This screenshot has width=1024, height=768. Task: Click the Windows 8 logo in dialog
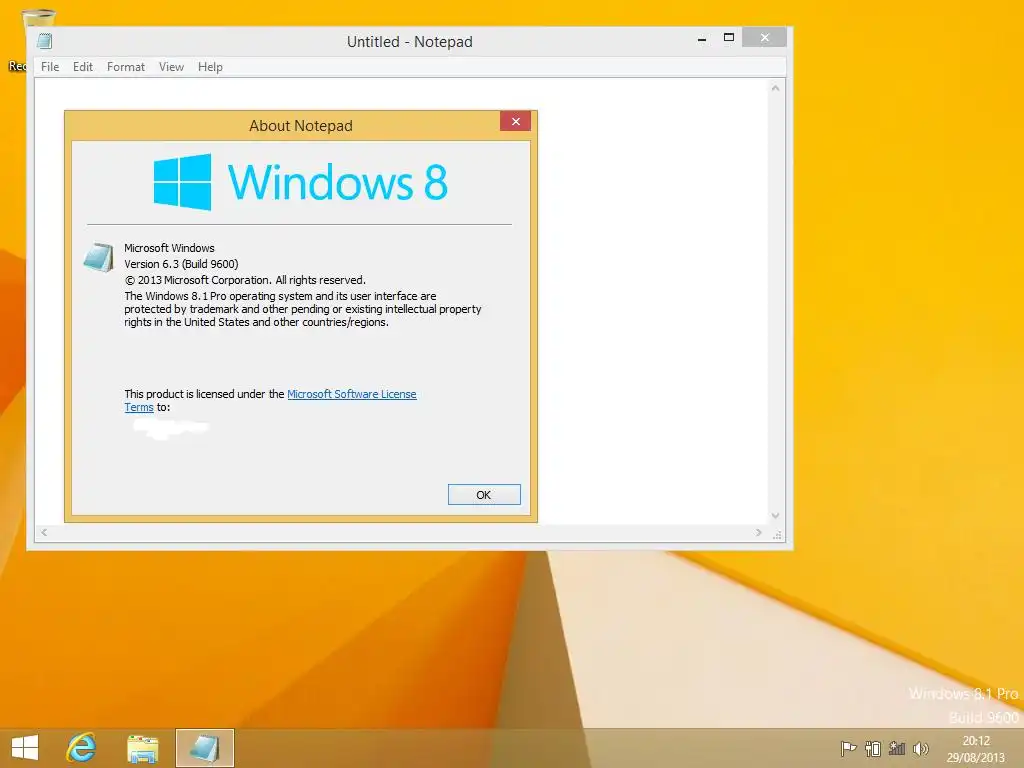pyautogui.click(x=300, y=182)
